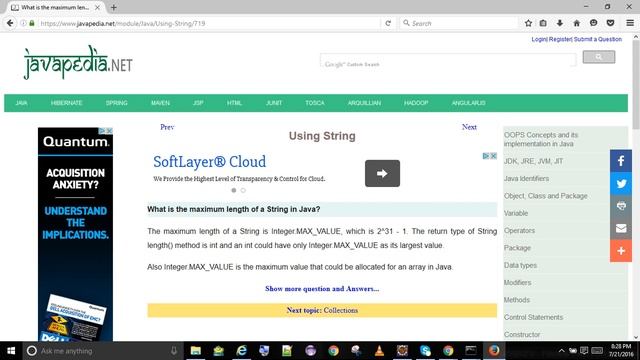This screenshot has height=360, width=640.
Task: Open the Data types sidebar topic
Action: pyautogui.click(x=520, y=265)
